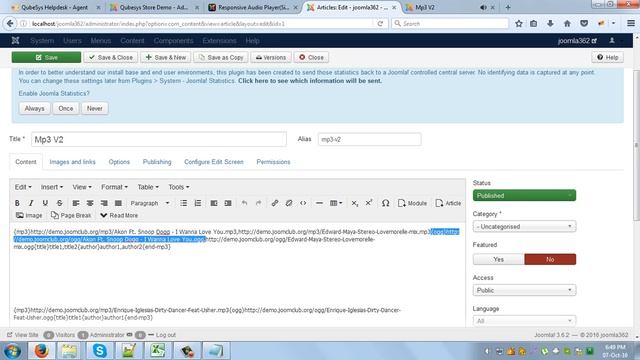This screenshot has width=640, height=360.
Task: Open Skype from the taskbar
Action: pos(99,351)
